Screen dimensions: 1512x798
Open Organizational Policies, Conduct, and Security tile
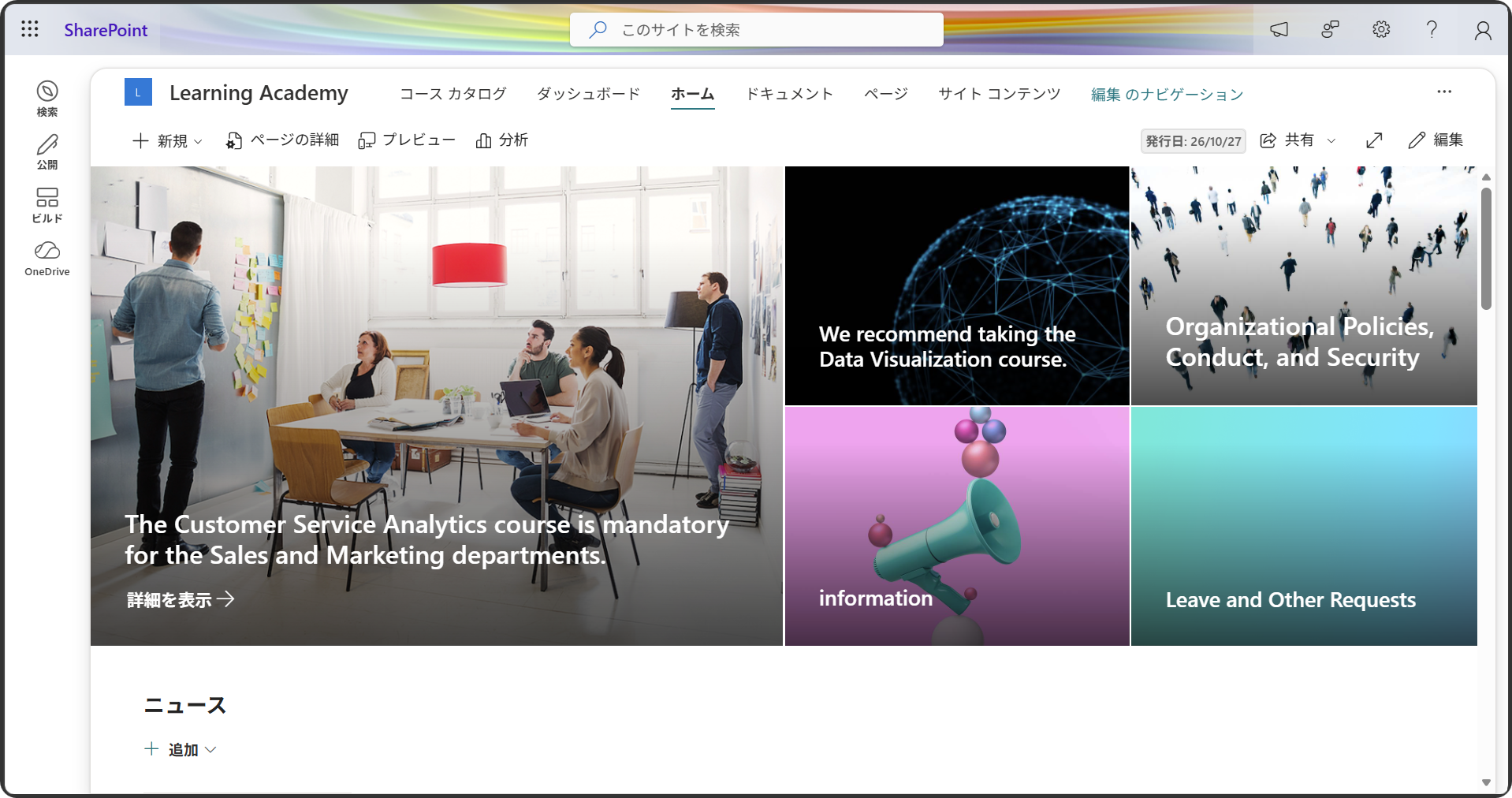coord(1304,285)
